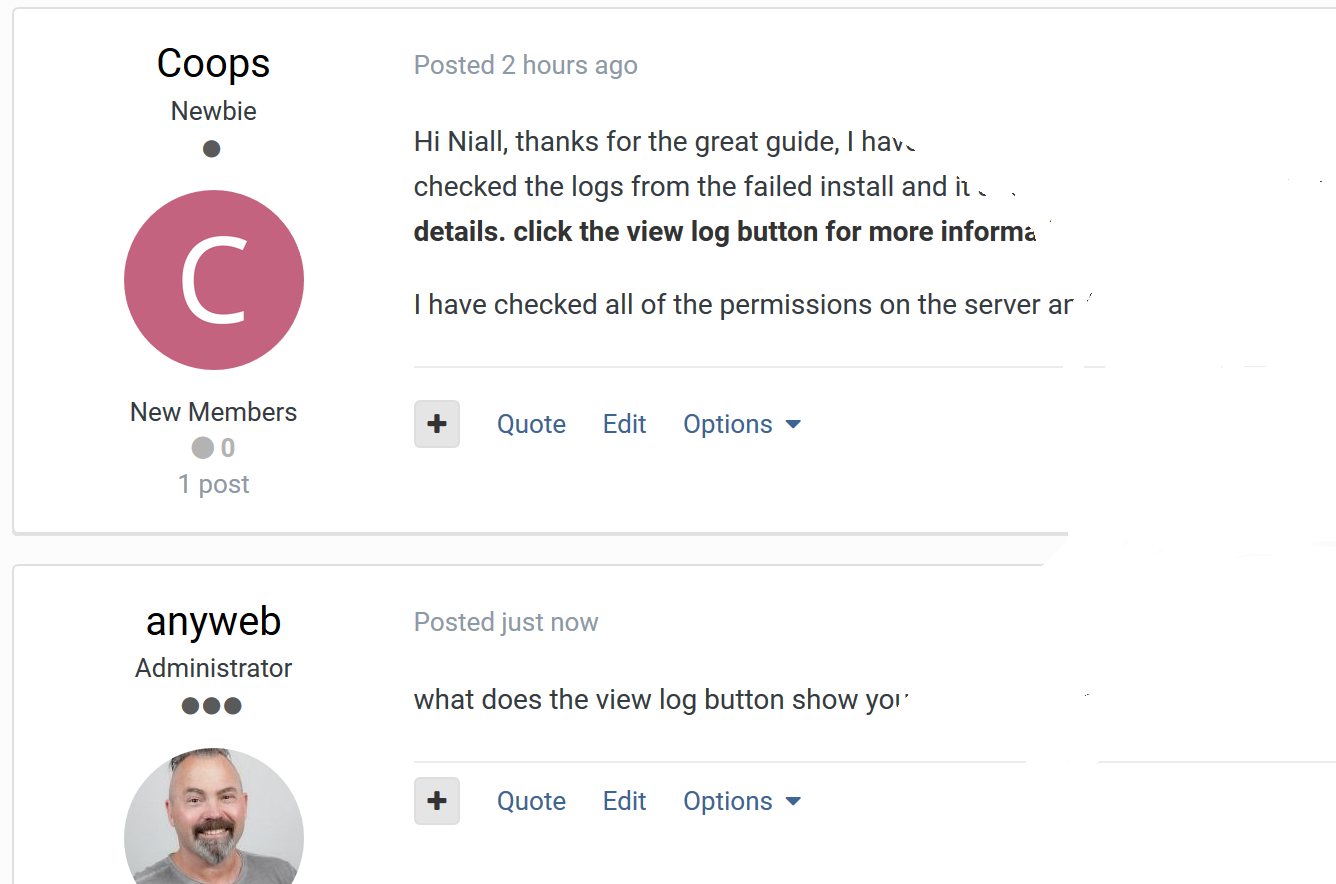
Task: Expand the Options arrow on Coops' post
Action: (793, 425)
